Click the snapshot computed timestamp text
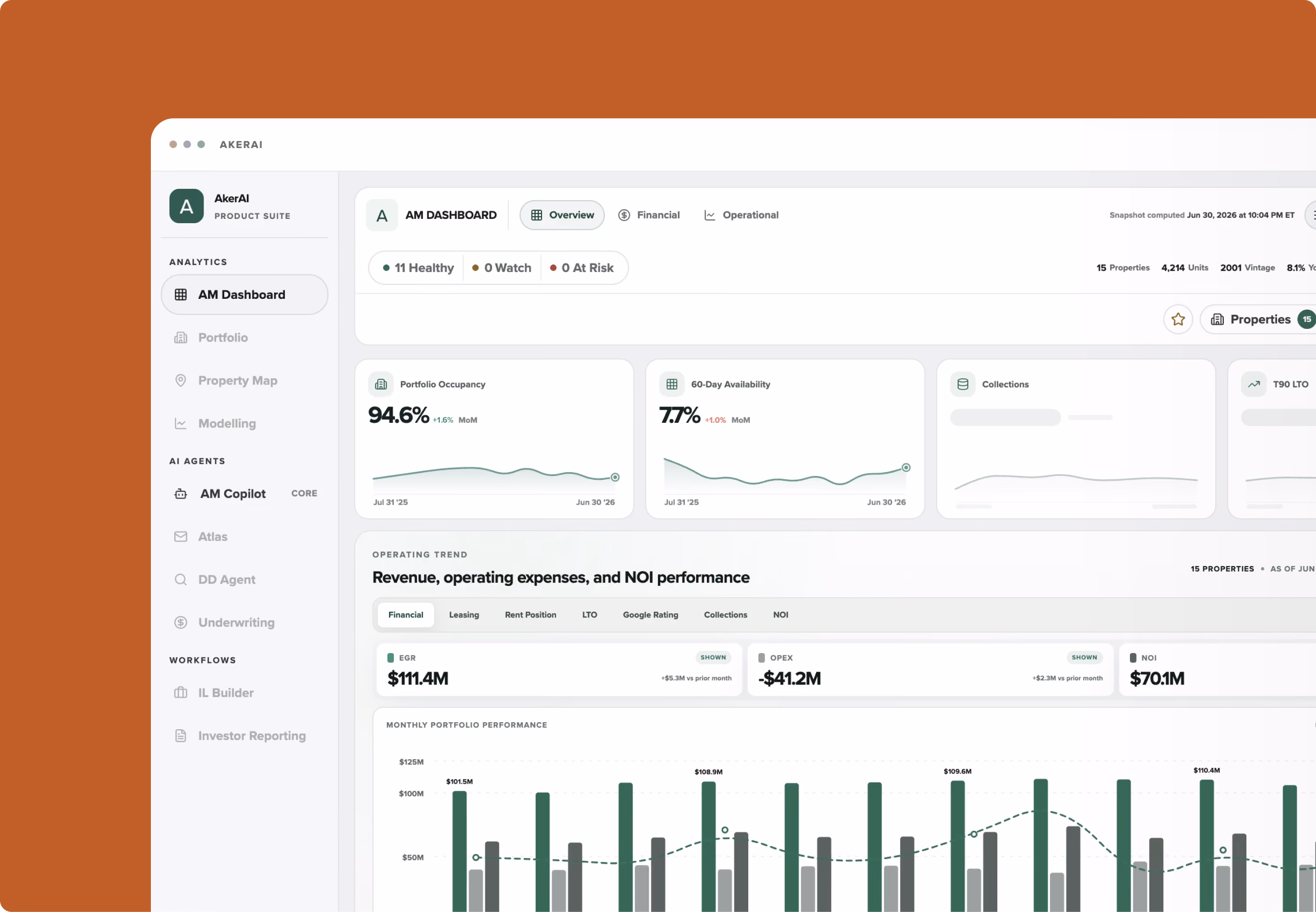 (1201, 215)
